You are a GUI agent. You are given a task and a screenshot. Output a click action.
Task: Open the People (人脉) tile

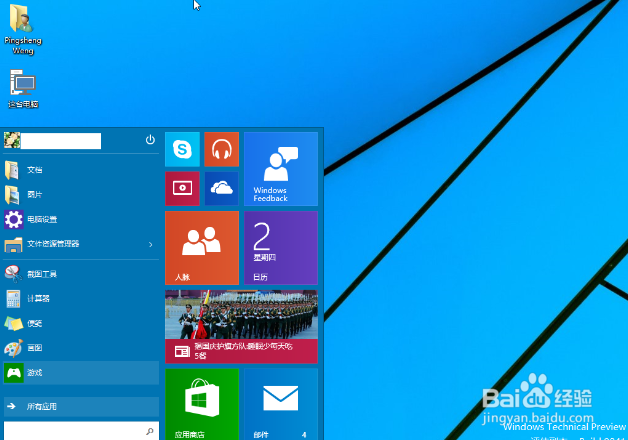[202, 248]
